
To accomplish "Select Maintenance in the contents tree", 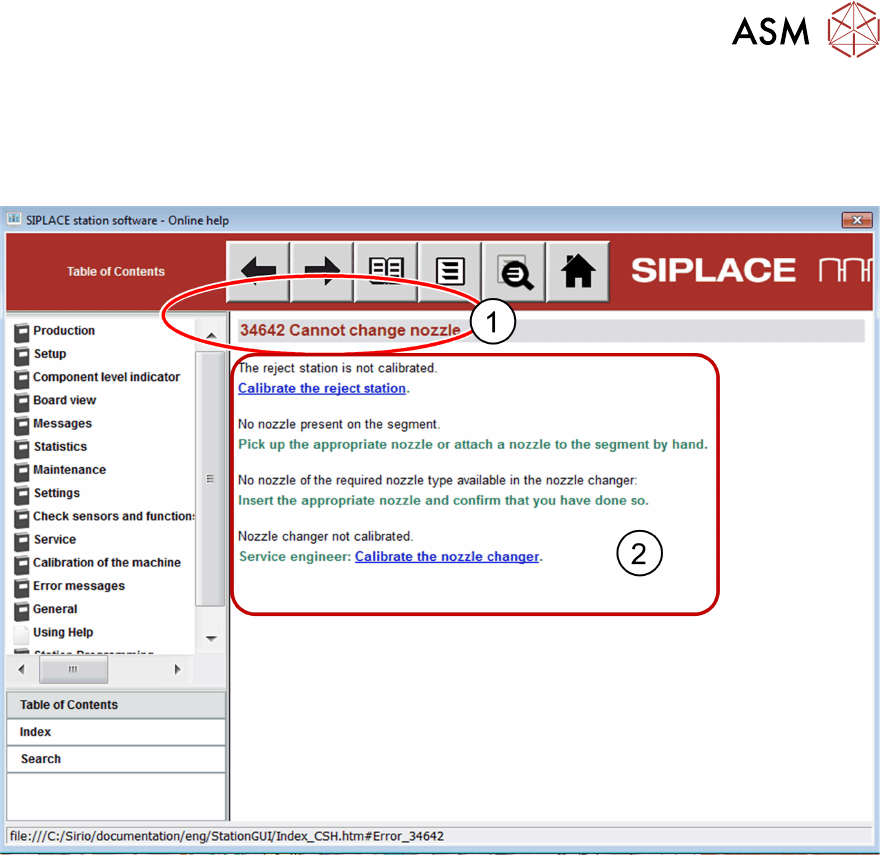I will click(70, 470).
